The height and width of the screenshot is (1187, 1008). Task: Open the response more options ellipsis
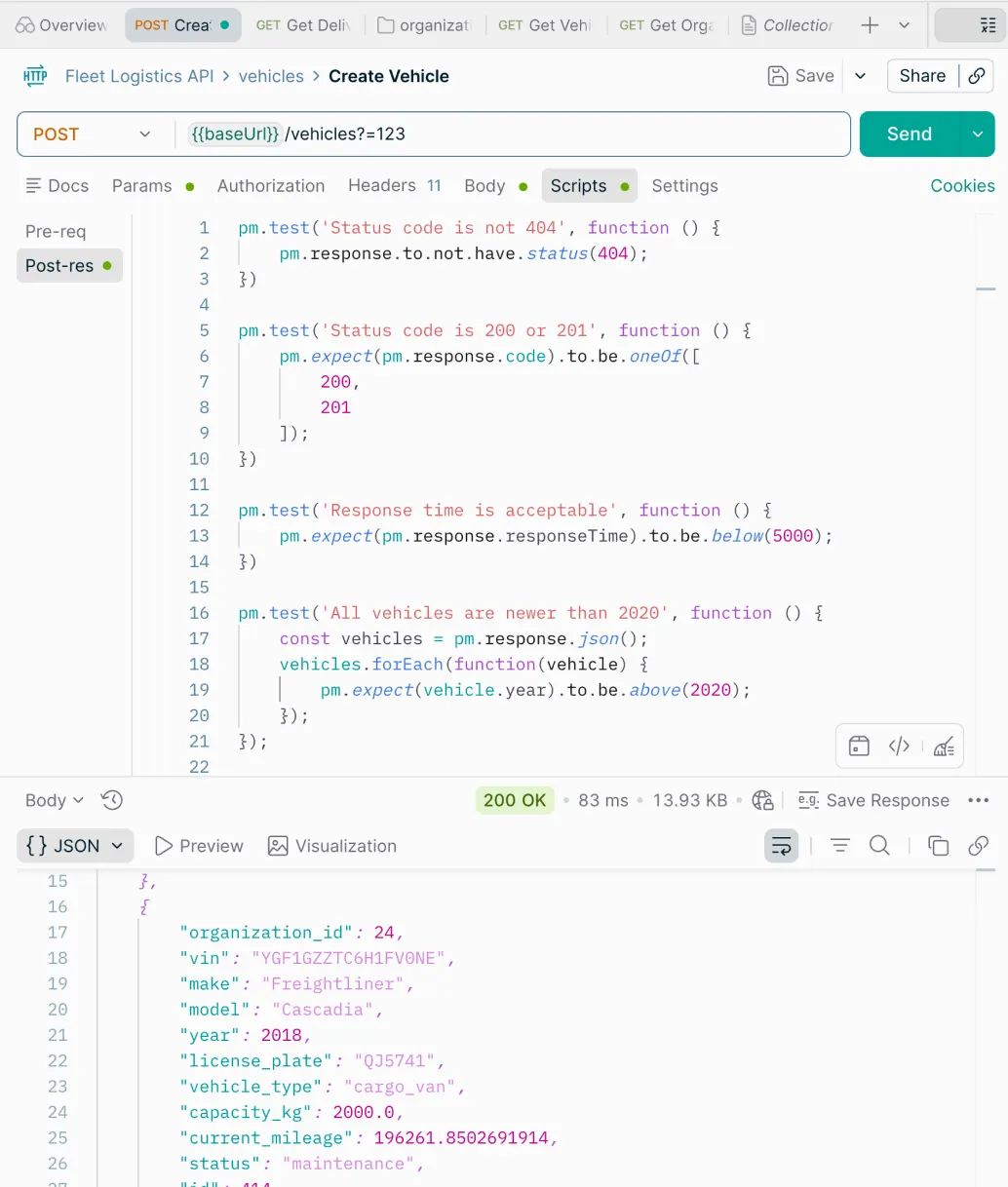(979, 800)
